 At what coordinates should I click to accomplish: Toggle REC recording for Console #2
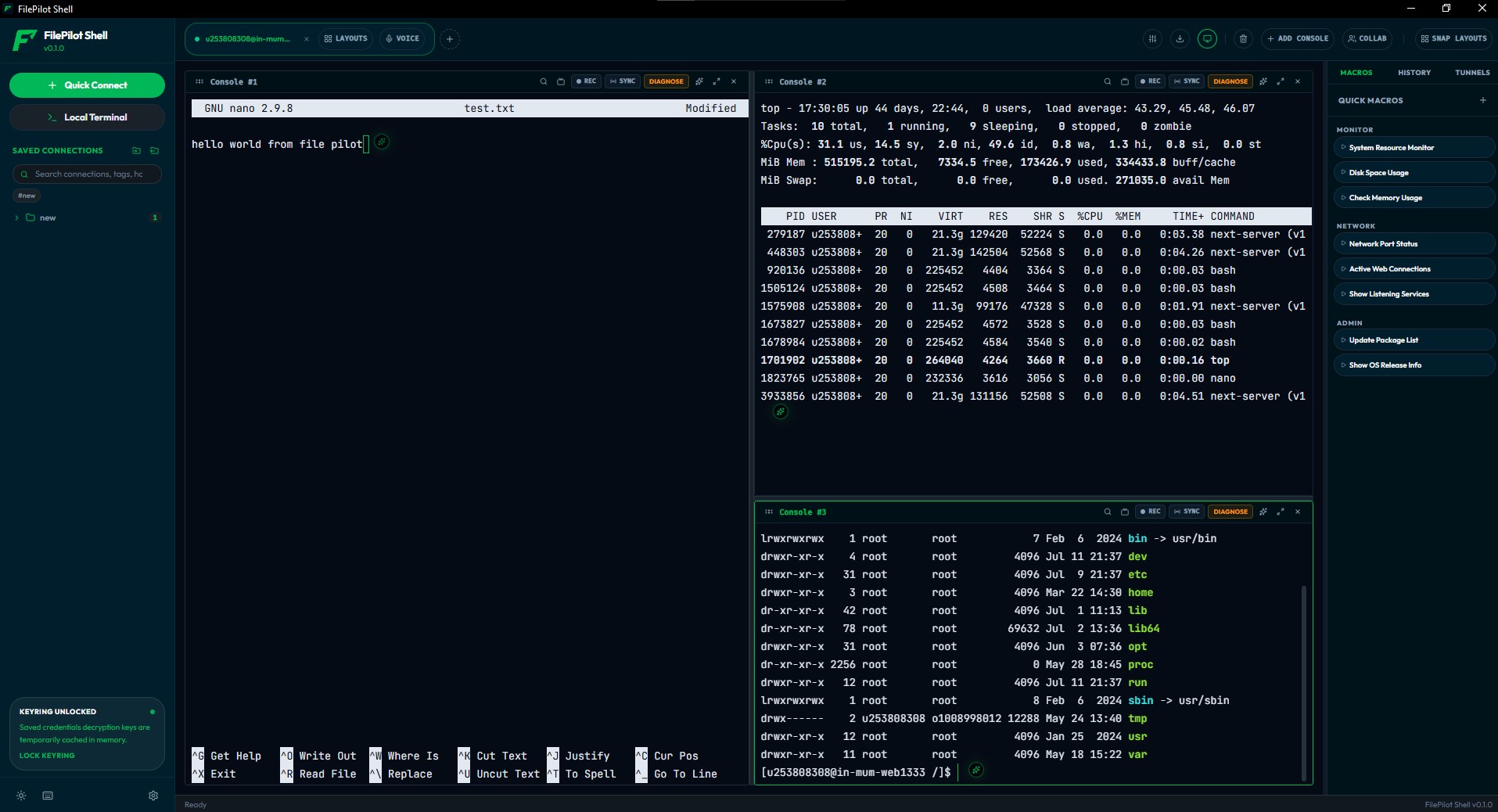pos(1150,81)
